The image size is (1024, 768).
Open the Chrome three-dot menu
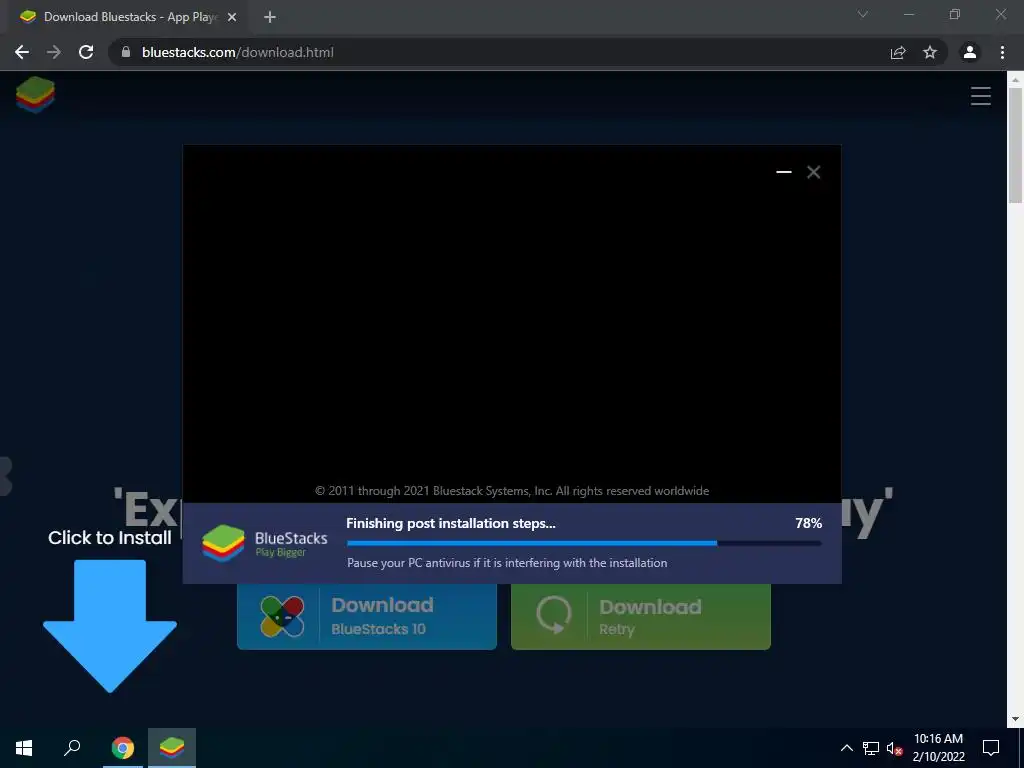tap(1002, 52)
